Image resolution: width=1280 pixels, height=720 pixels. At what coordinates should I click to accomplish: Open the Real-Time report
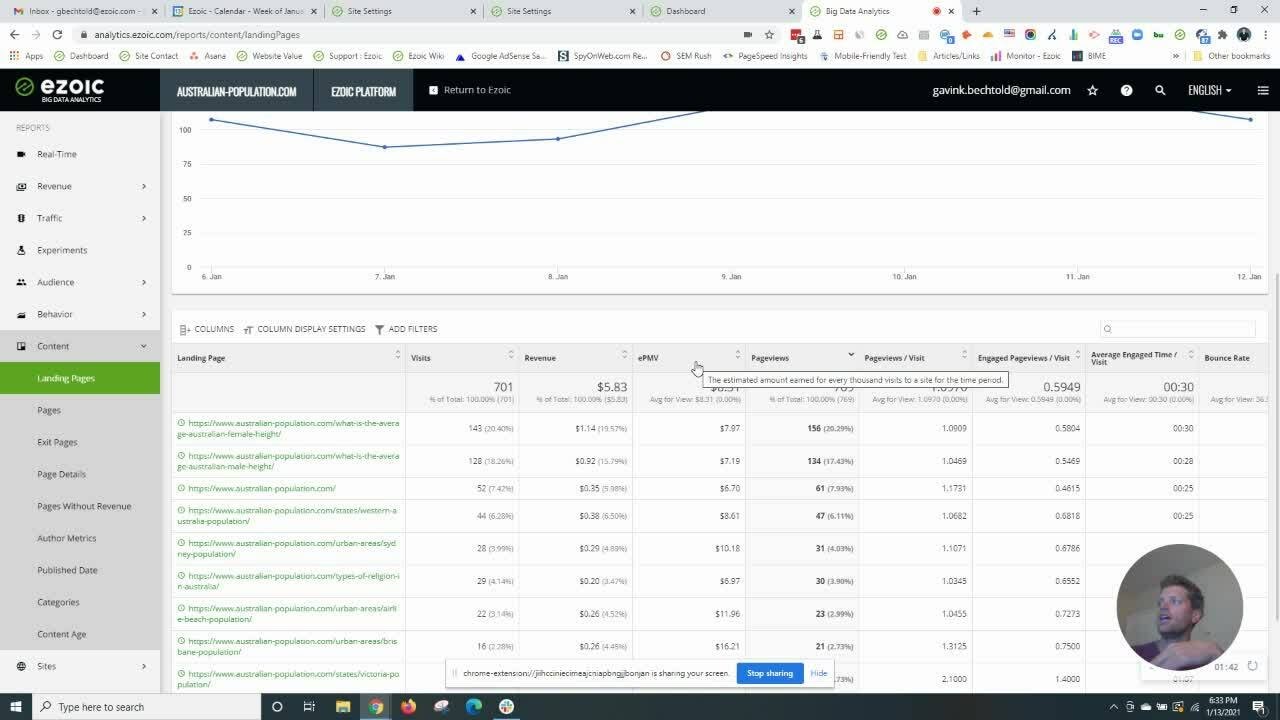pyautogui.click(x=57, y=154)
